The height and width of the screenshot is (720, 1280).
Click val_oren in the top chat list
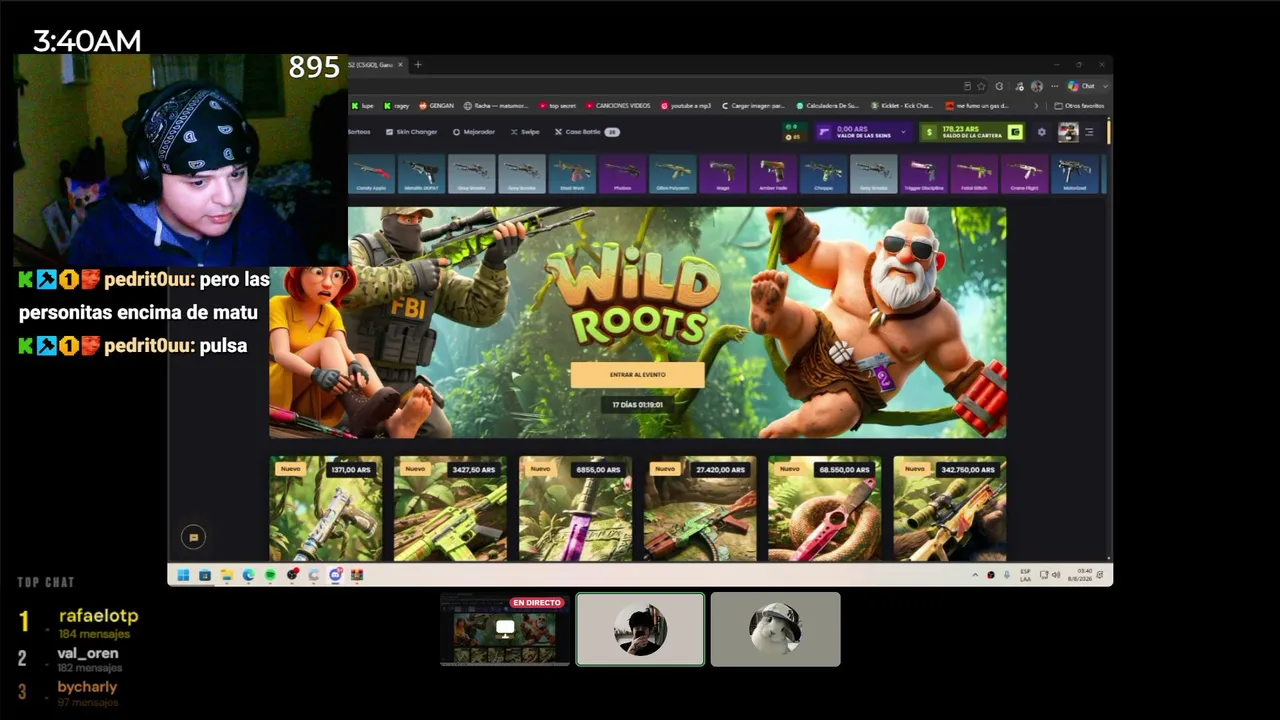tap(88, 653)
